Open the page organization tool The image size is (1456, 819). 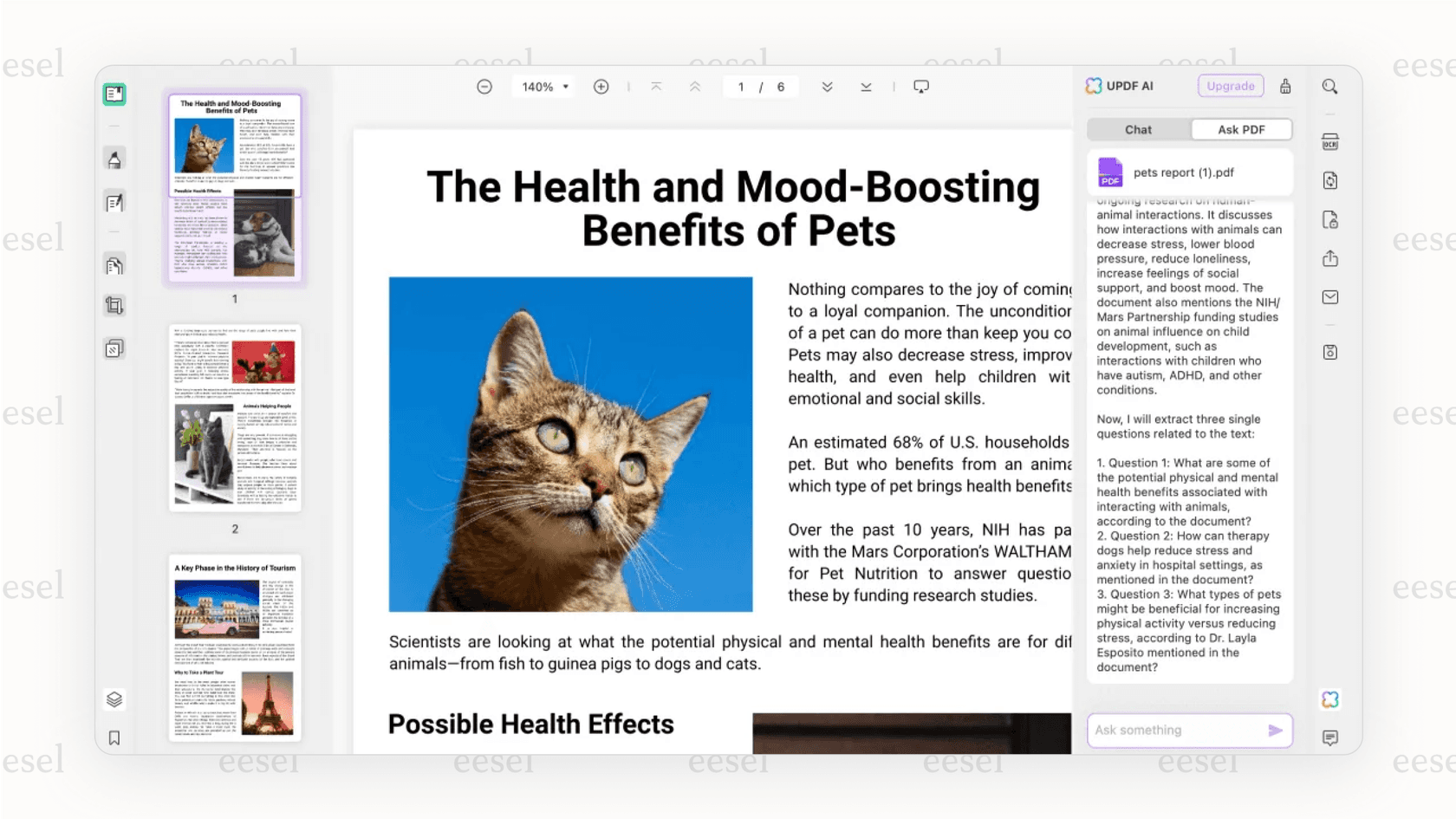click(114, 264)
